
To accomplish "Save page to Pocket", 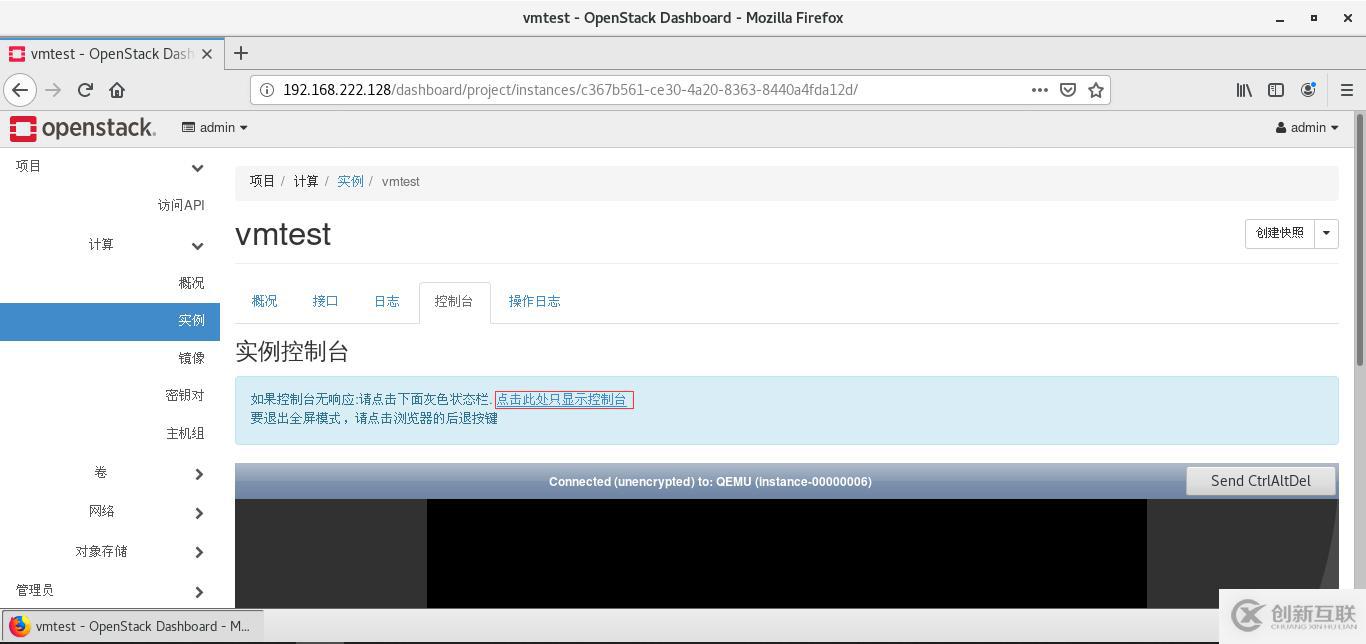I will [1068, 90].
